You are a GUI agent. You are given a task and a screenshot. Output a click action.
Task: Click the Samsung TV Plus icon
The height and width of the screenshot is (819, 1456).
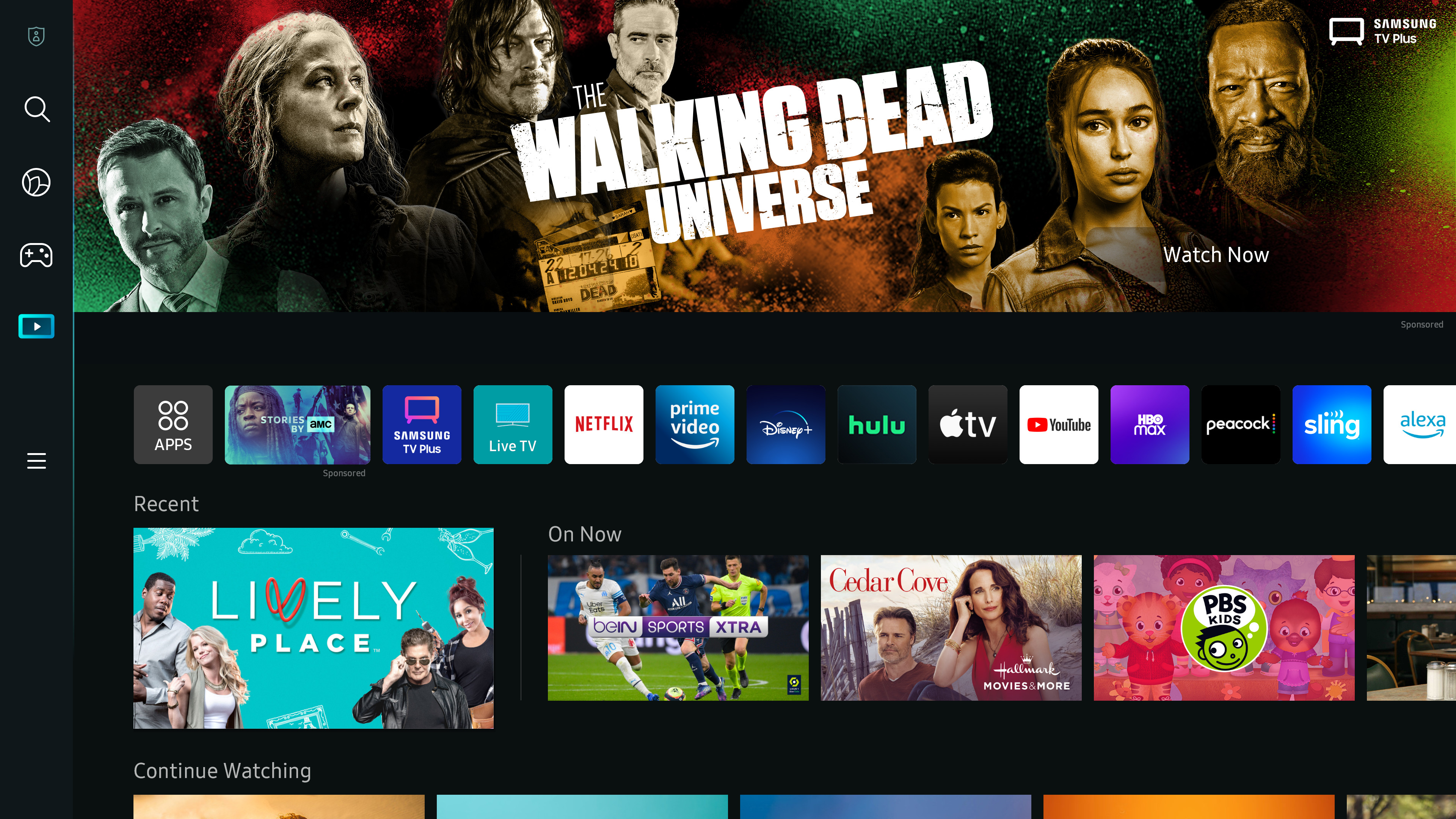point(422,424)
